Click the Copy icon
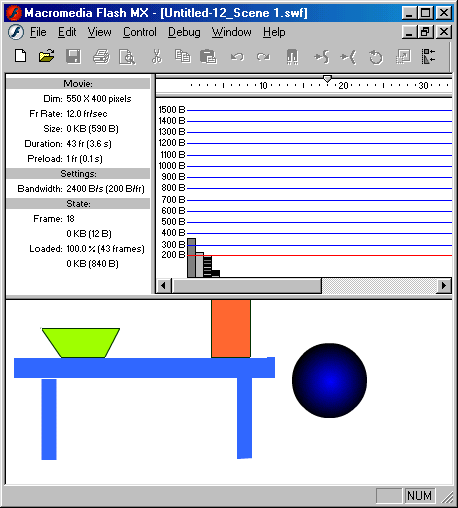This screenshot has height=508, width=458. click(182, 56)
